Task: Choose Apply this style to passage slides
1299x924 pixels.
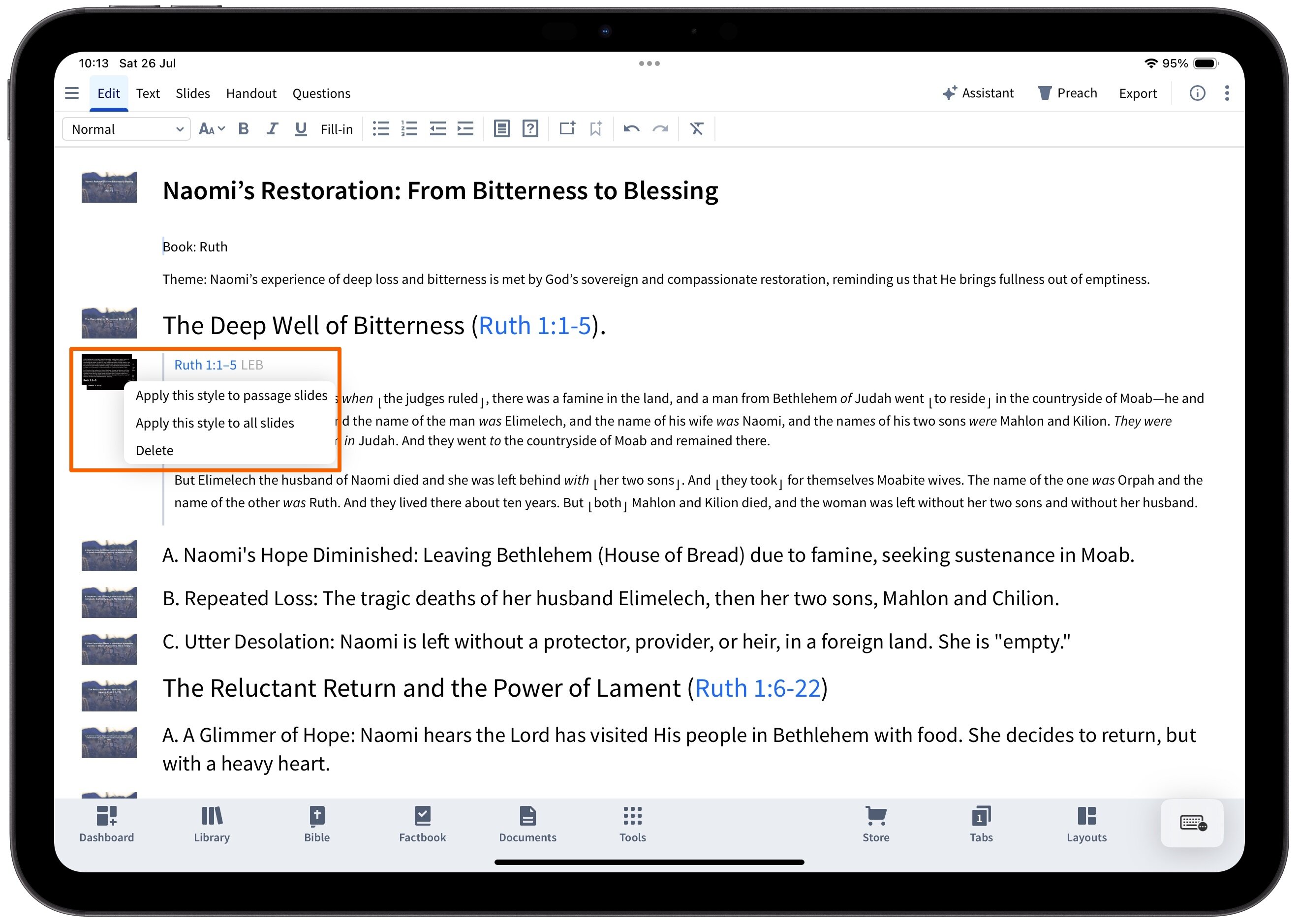Action: click(231, 396)
